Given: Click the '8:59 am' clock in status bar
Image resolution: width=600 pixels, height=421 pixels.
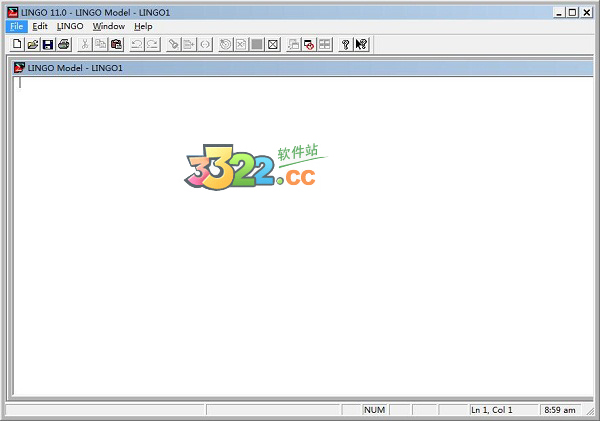Looking at the screenshot, I should coord(560,410).
